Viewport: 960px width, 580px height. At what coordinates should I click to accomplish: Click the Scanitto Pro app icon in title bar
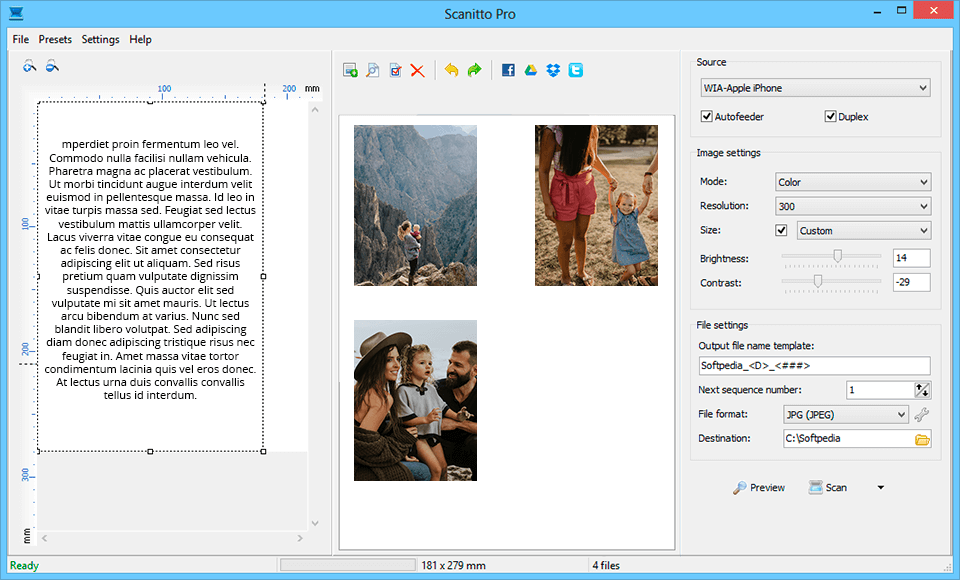point(16,13)
